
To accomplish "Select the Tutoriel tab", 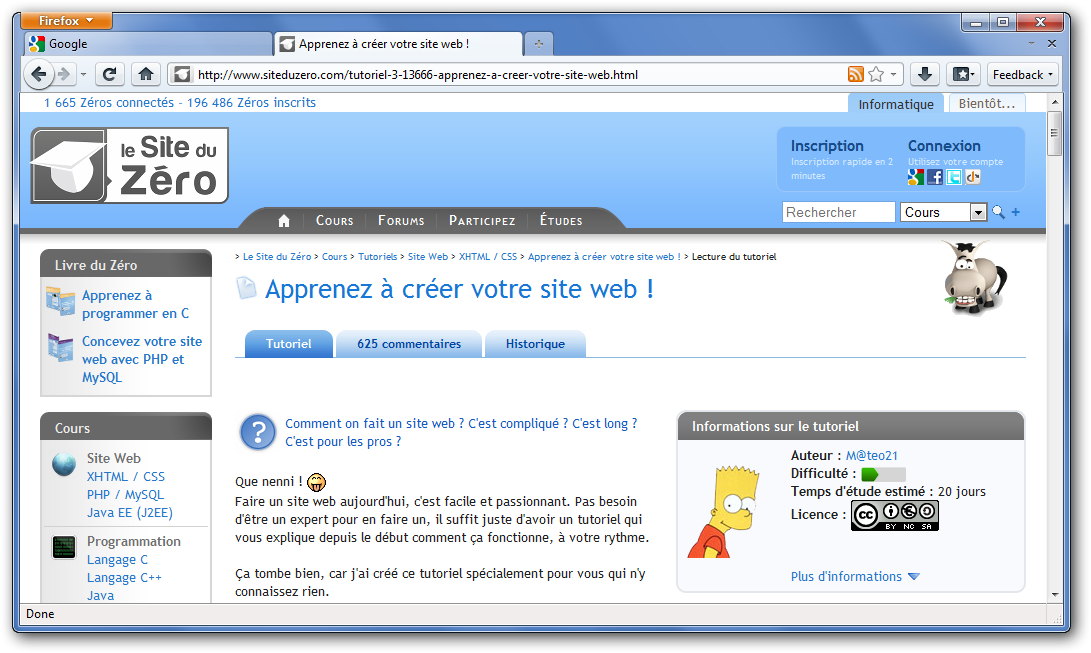I will [x=289, y=344].
